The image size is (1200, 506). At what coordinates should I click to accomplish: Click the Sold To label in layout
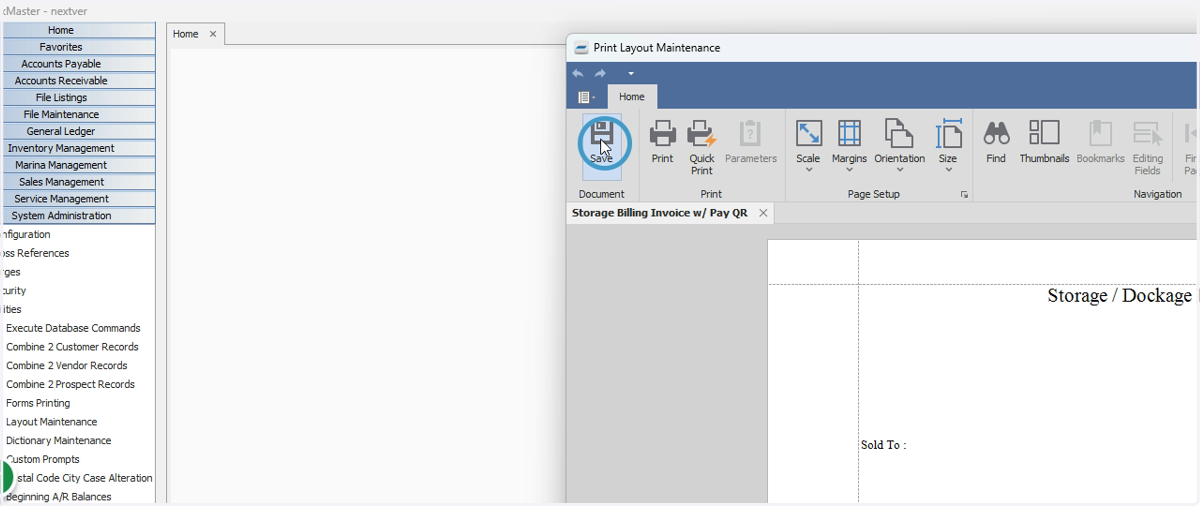point(883,445)
